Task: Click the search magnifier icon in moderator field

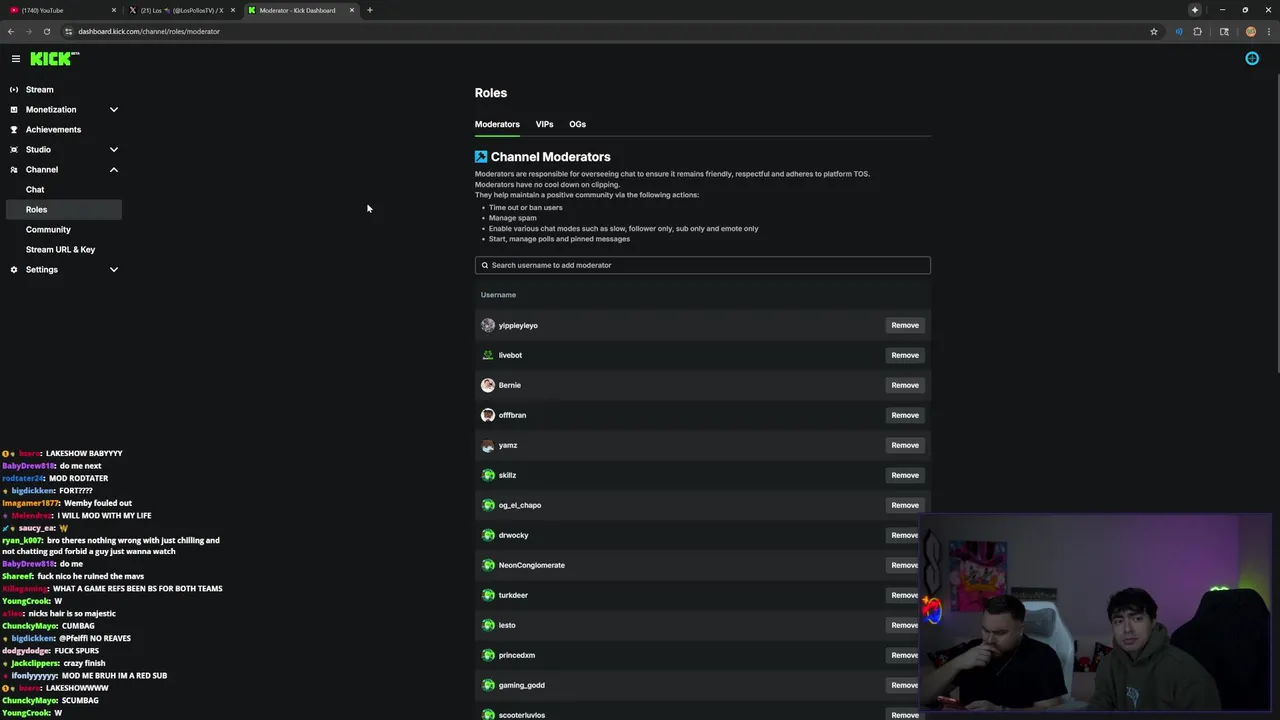Action: tap(485, 265)
